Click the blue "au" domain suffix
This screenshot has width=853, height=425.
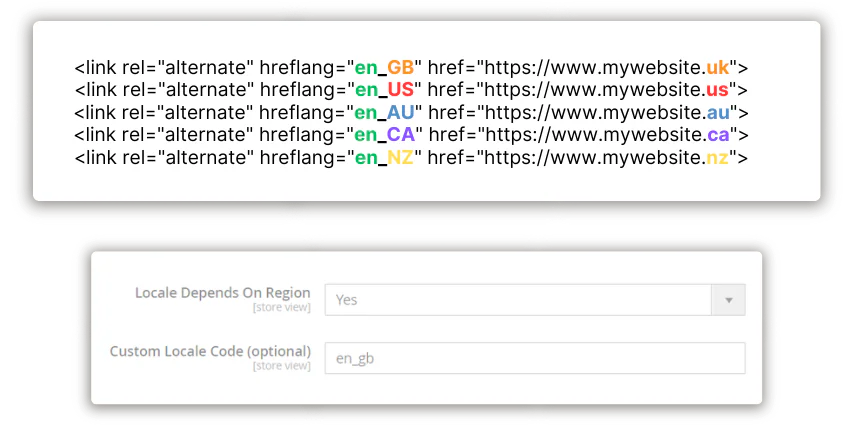717,112
